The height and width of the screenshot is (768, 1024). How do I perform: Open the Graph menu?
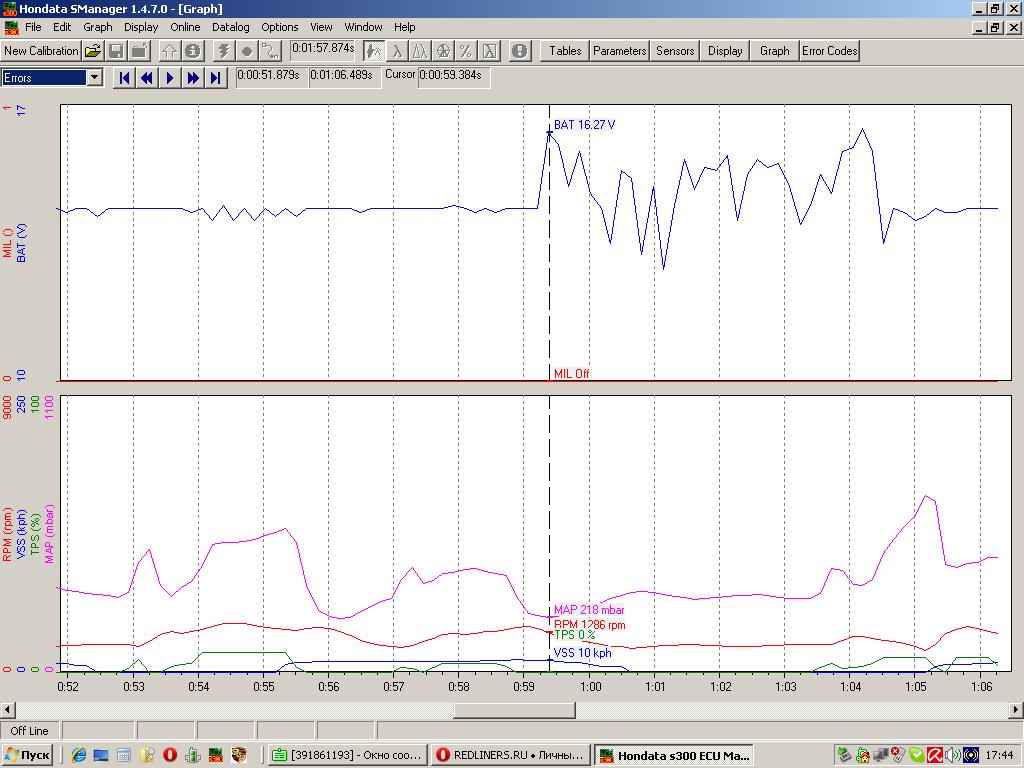pyautogui.click(x=97, y=27)
